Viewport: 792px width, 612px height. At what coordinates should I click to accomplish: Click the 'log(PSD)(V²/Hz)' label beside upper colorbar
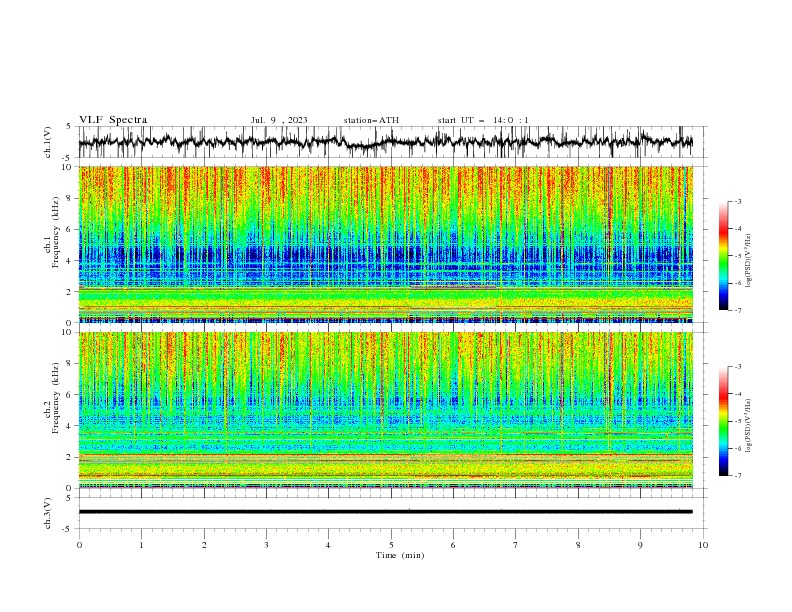point(748,261)
